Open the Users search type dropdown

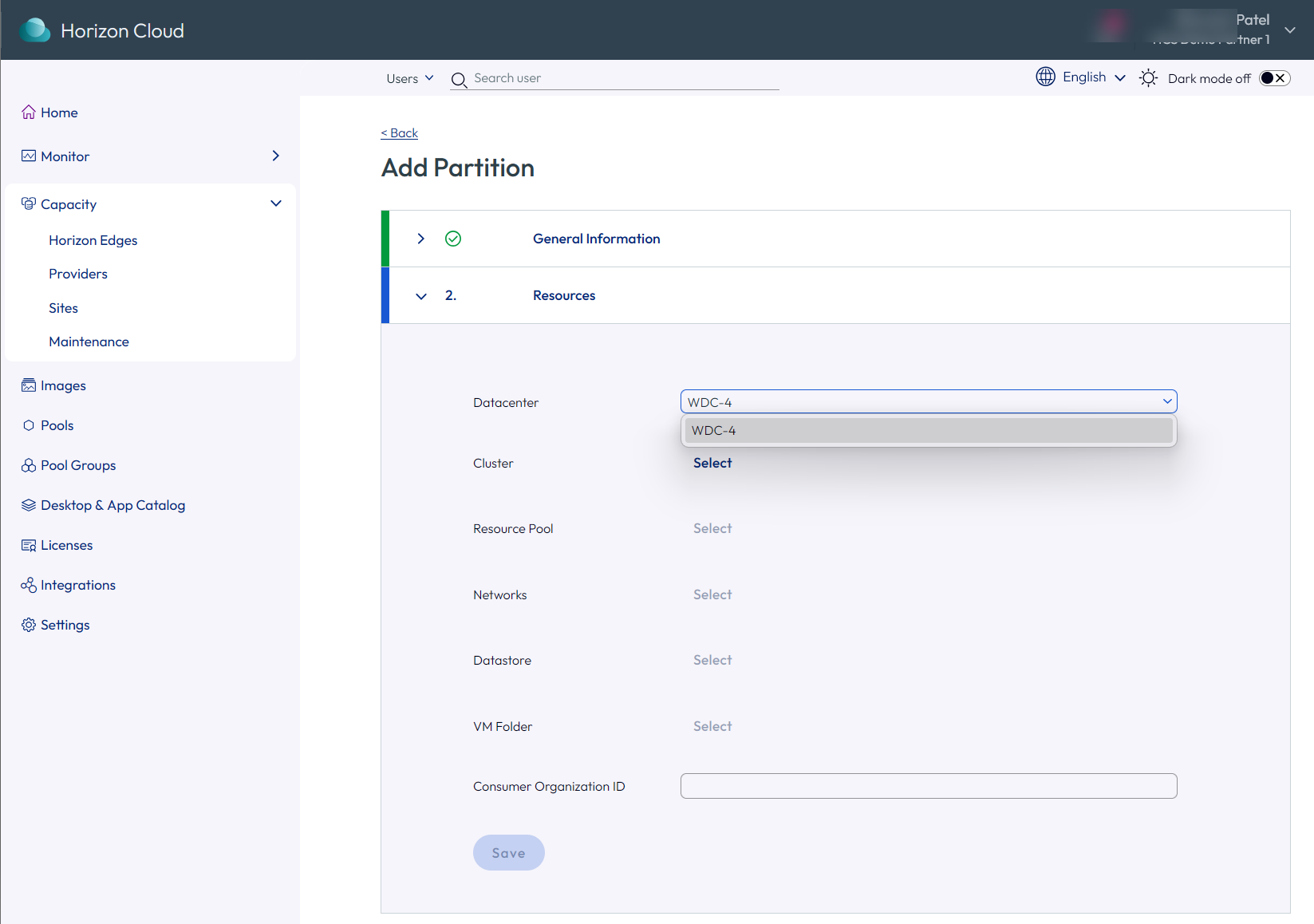pos(410,78)
